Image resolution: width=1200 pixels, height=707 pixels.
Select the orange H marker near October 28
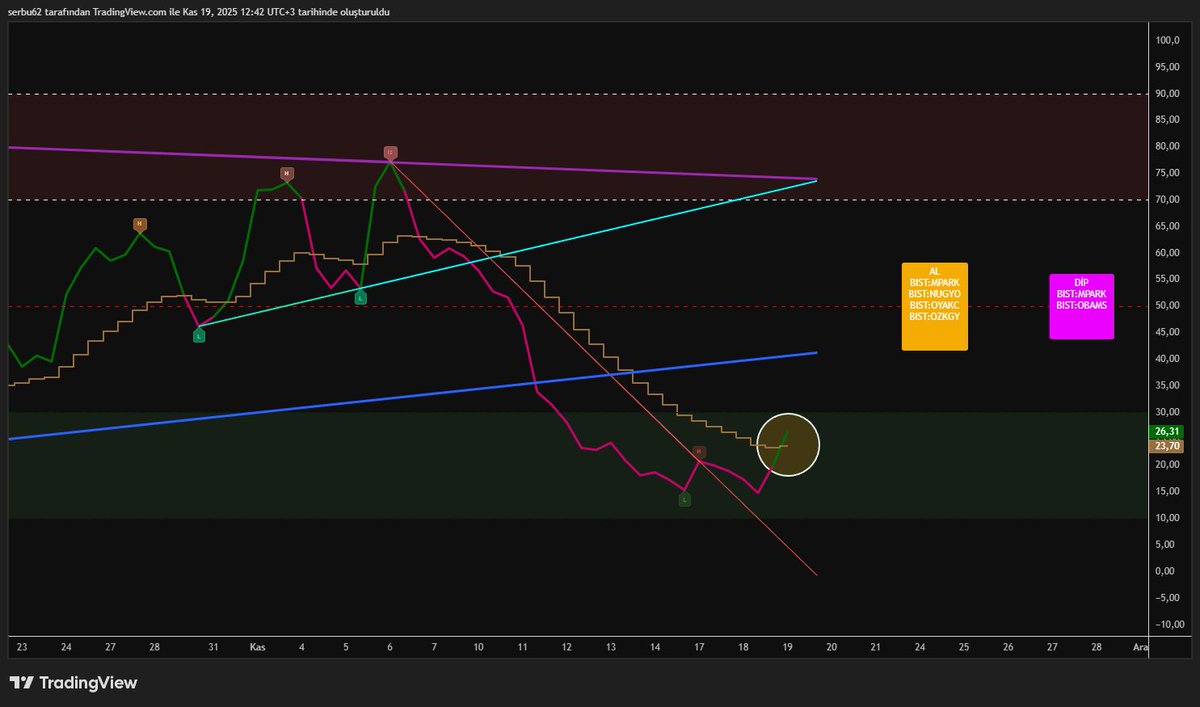click(140, 224)
